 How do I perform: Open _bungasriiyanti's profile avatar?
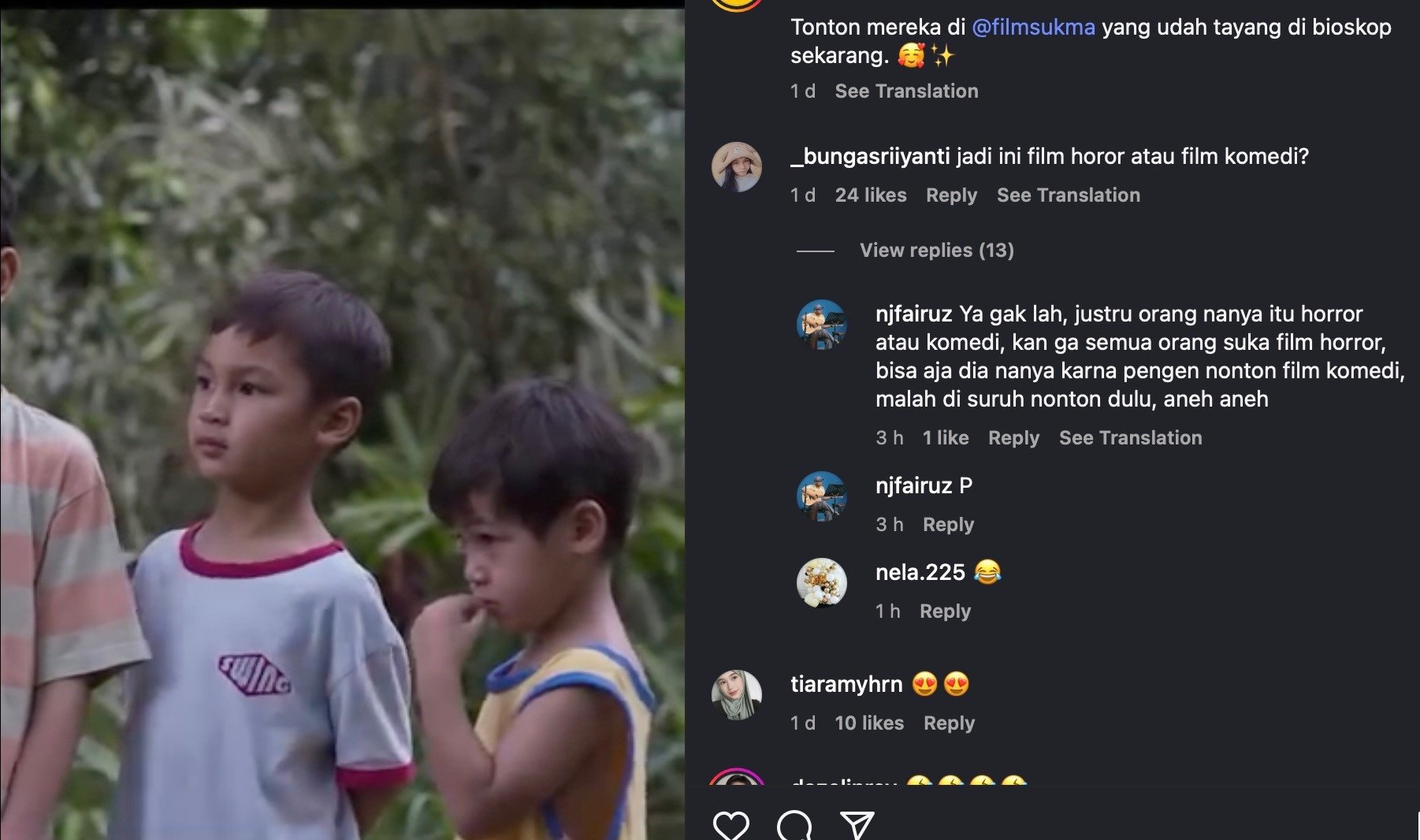(737, 167)
